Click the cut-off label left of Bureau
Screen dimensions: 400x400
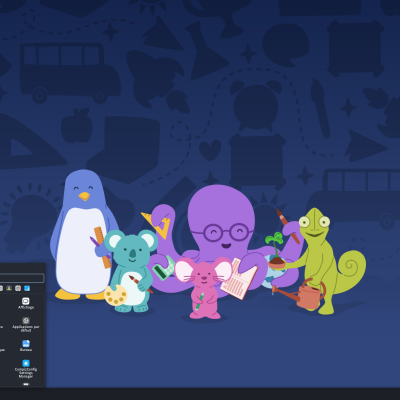coord(2,350)
